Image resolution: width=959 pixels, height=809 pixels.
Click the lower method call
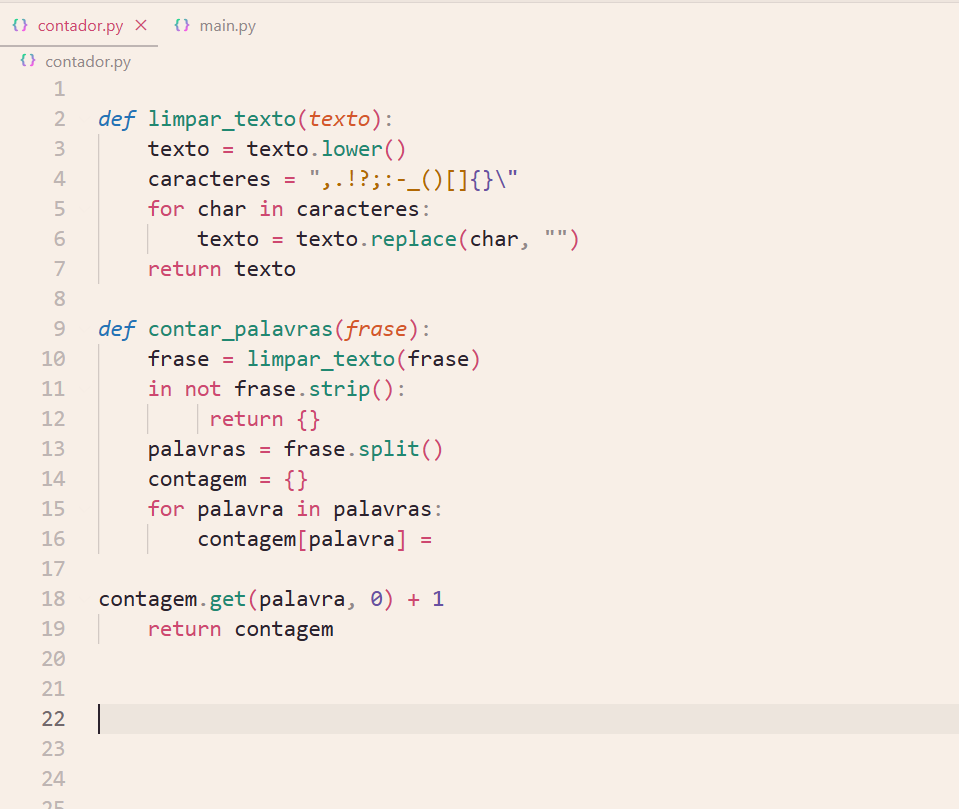(352, 149)
